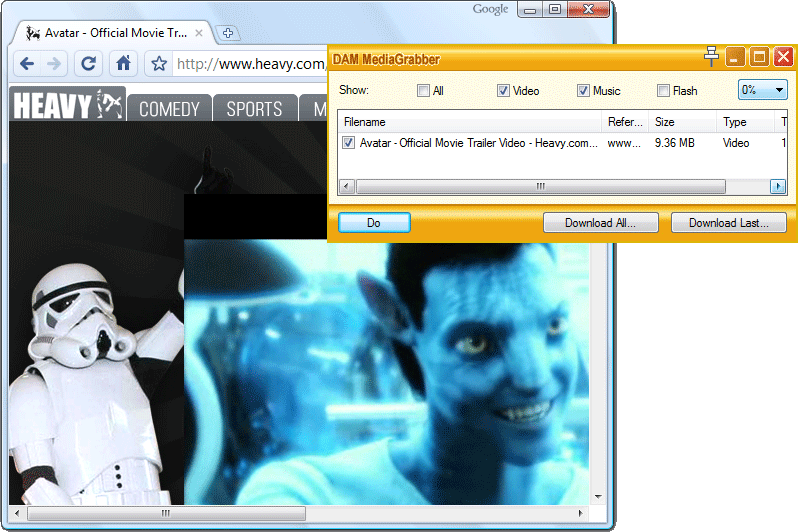Click the MediaGrabber list right scroll arrow
798x532 pixels.
click(x=778, y=186)
